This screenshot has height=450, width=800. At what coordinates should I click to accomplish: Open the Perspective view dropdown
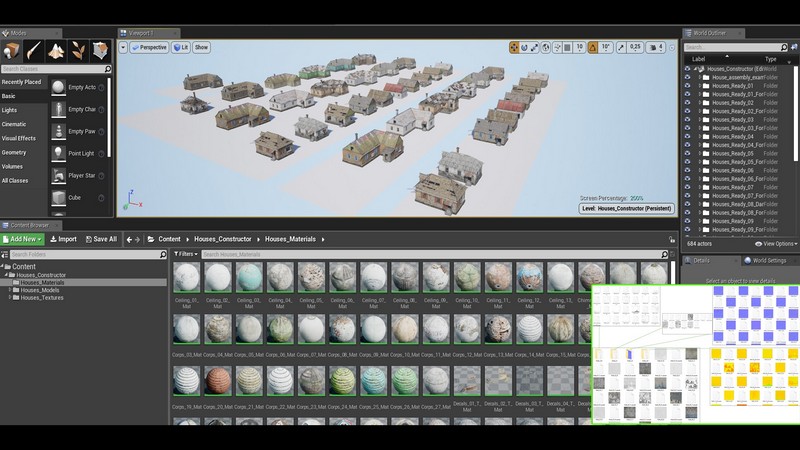click(x=149, y=47)
